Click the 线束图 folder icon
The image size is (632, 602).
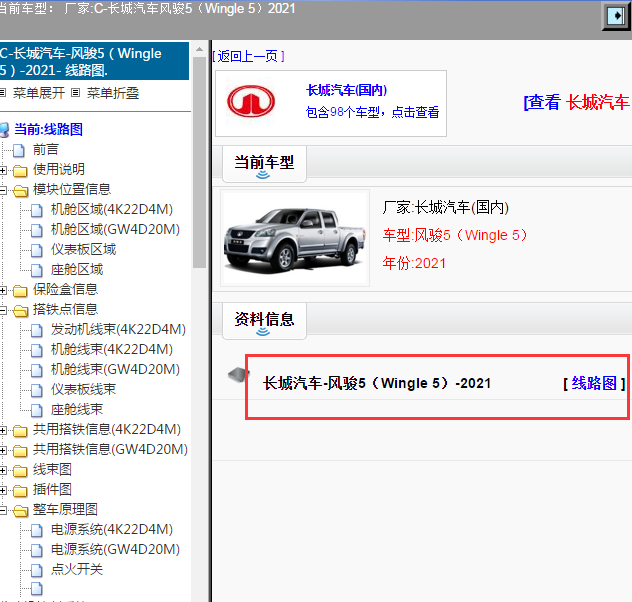click(20, 470)
